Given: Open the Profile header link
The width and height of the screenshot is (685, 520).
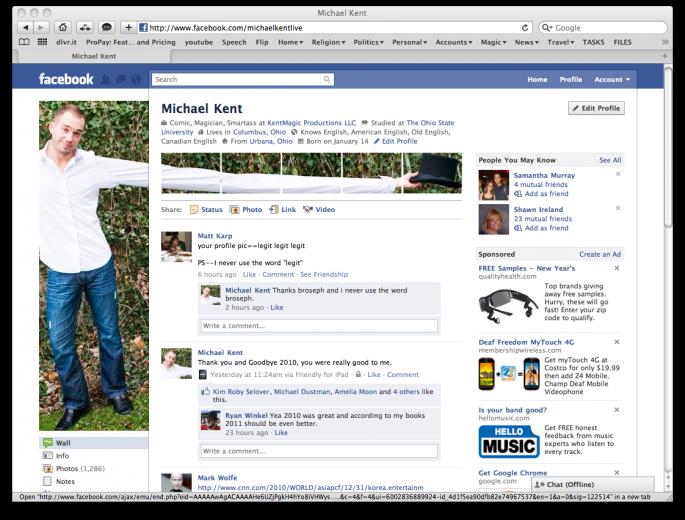Looking at the screenshot, I should 571,80.
